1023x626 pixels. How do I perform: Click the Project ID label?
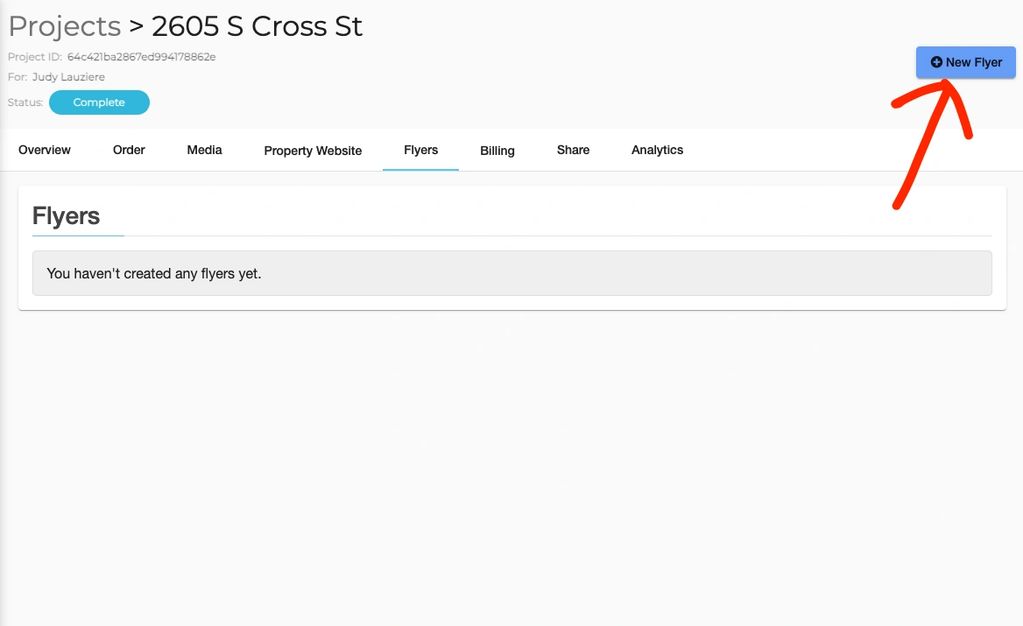pos(35,57)
